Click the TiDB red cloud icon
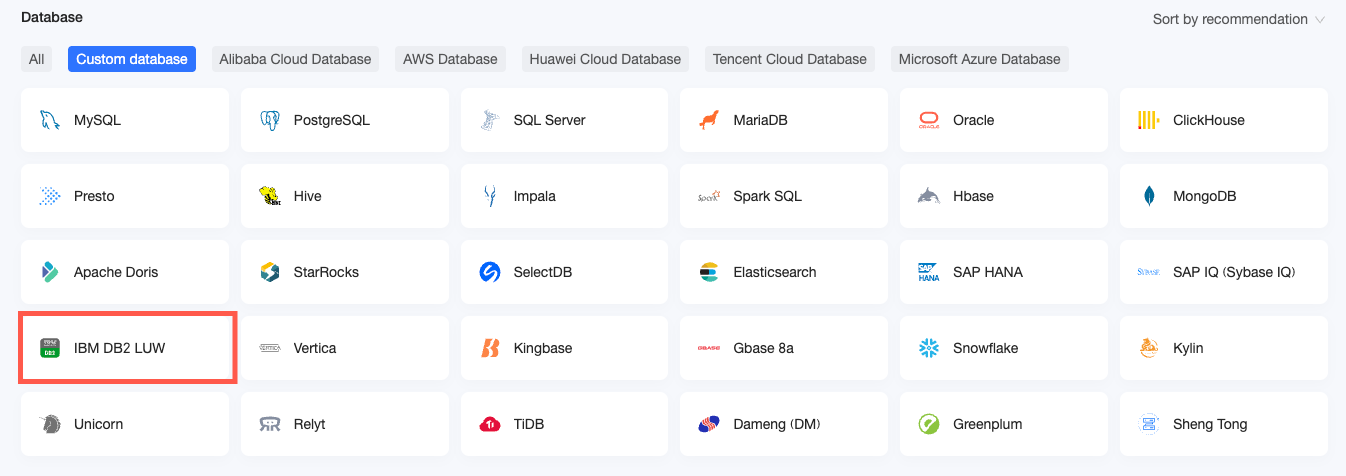 489,424
